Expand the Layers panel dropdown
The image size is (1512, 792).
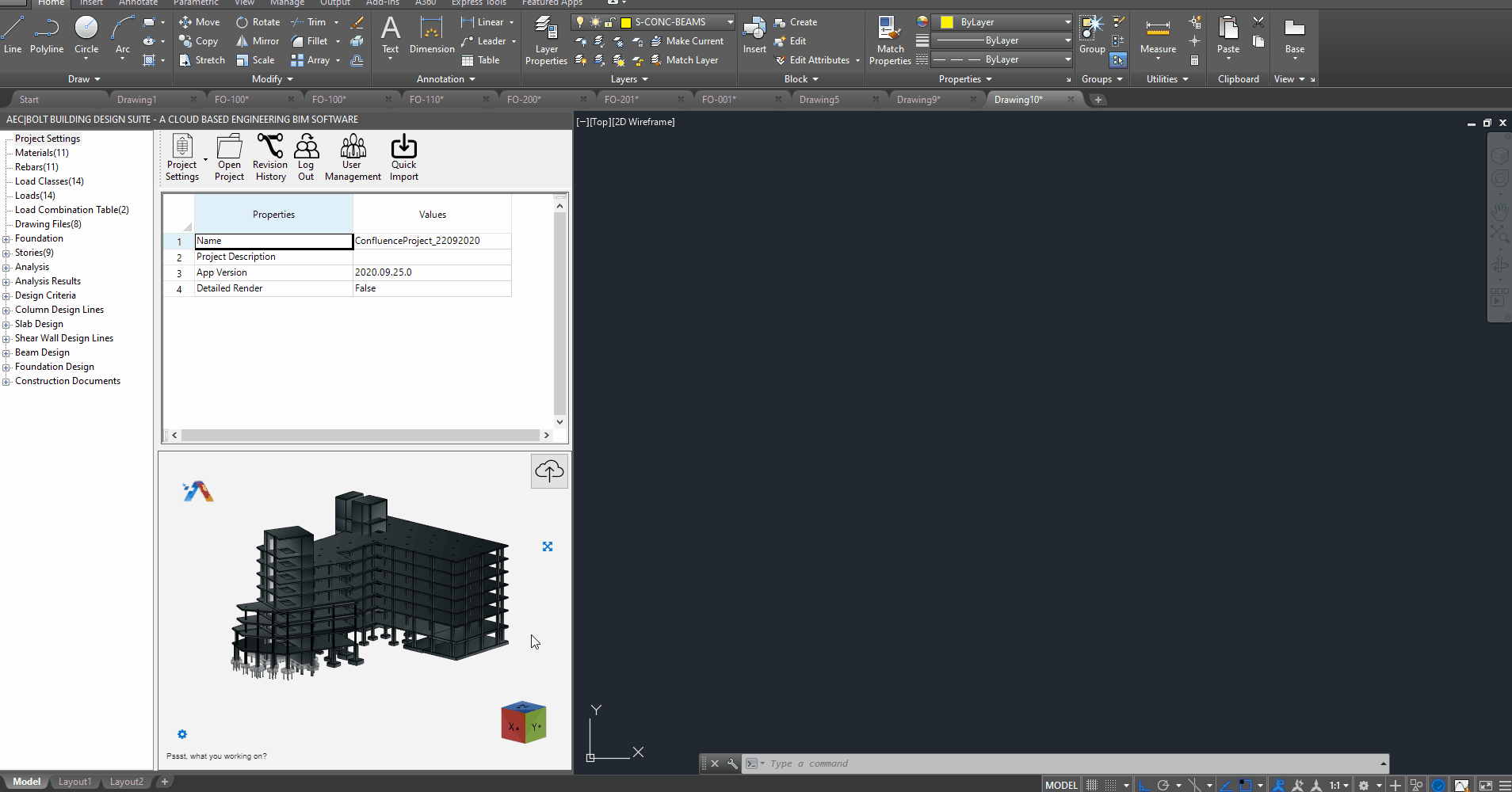[x=629, y=79]
